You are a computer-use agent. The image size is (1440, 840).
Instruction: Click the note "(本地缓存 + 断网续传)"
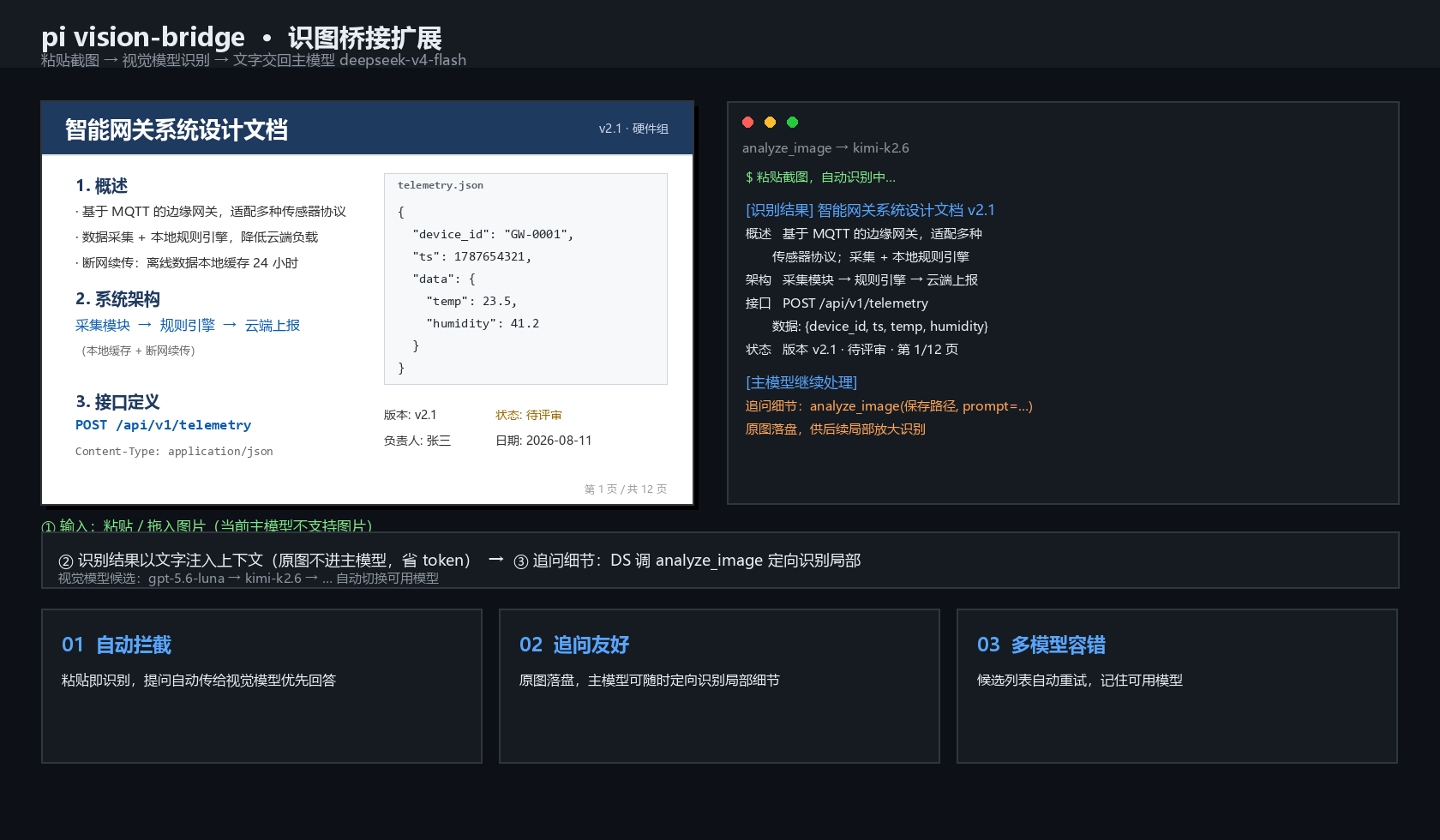(x=138, y=351)
